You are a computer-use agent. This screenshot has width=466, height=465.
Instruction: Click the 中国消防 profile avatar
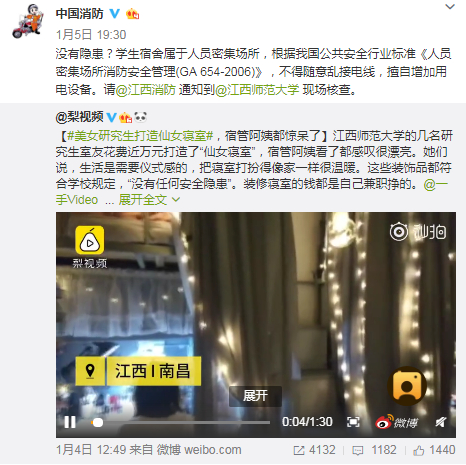point(28,21)
